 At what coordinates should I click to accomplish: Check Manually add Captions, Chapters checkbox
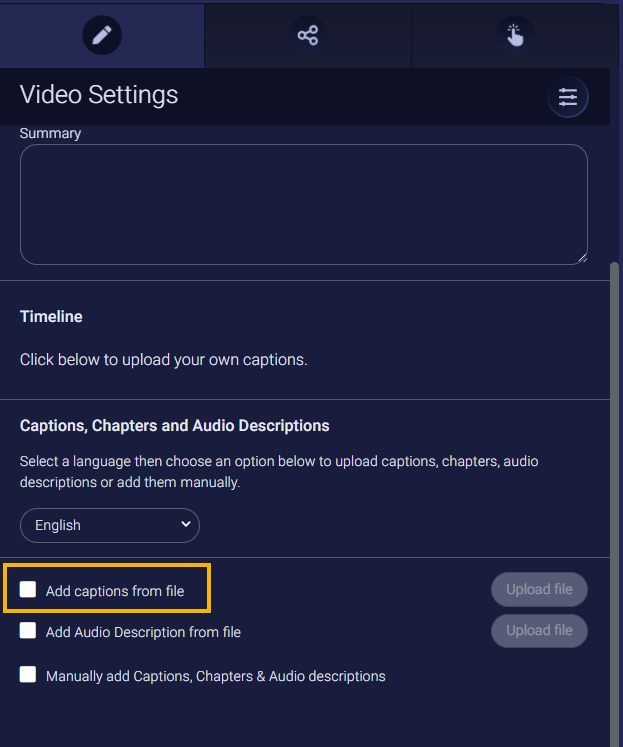pos(28,675)
